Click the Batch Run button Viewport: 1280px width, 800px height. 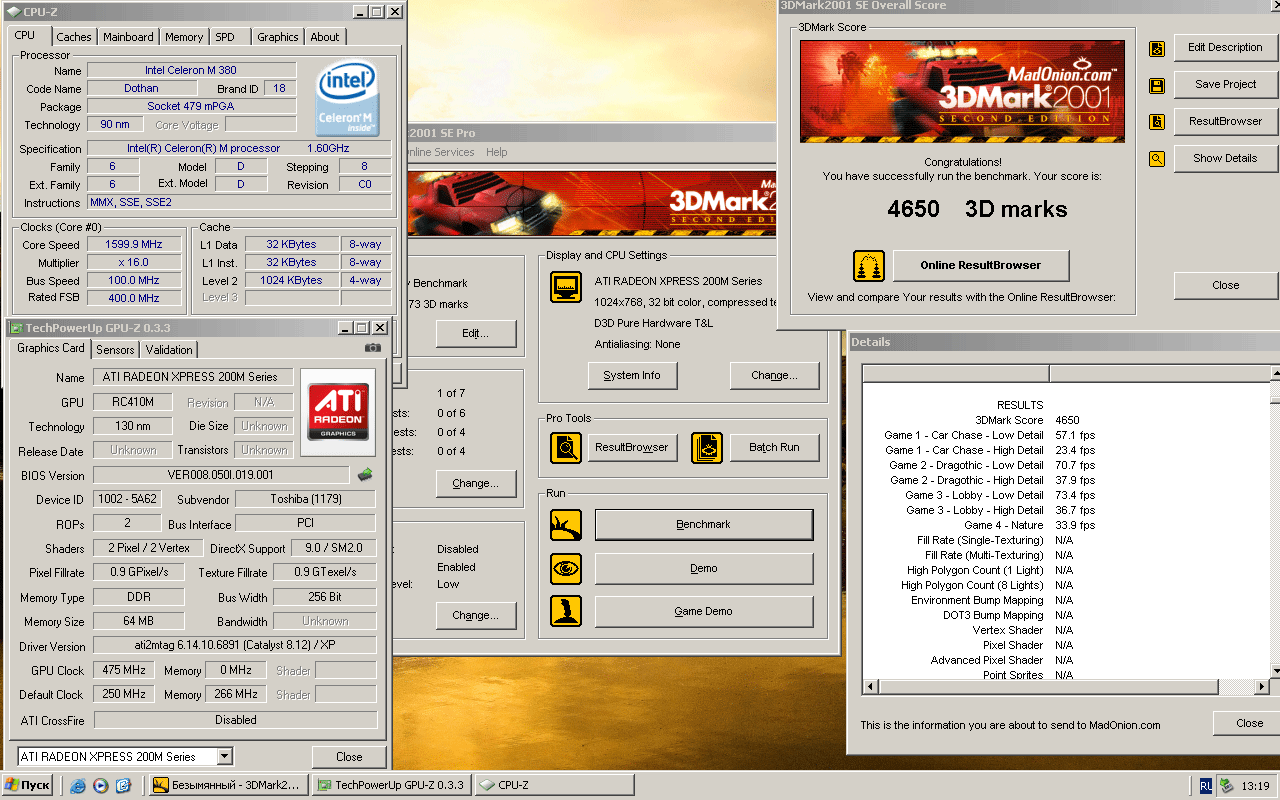pyautogui.click(x=774, y=447)
